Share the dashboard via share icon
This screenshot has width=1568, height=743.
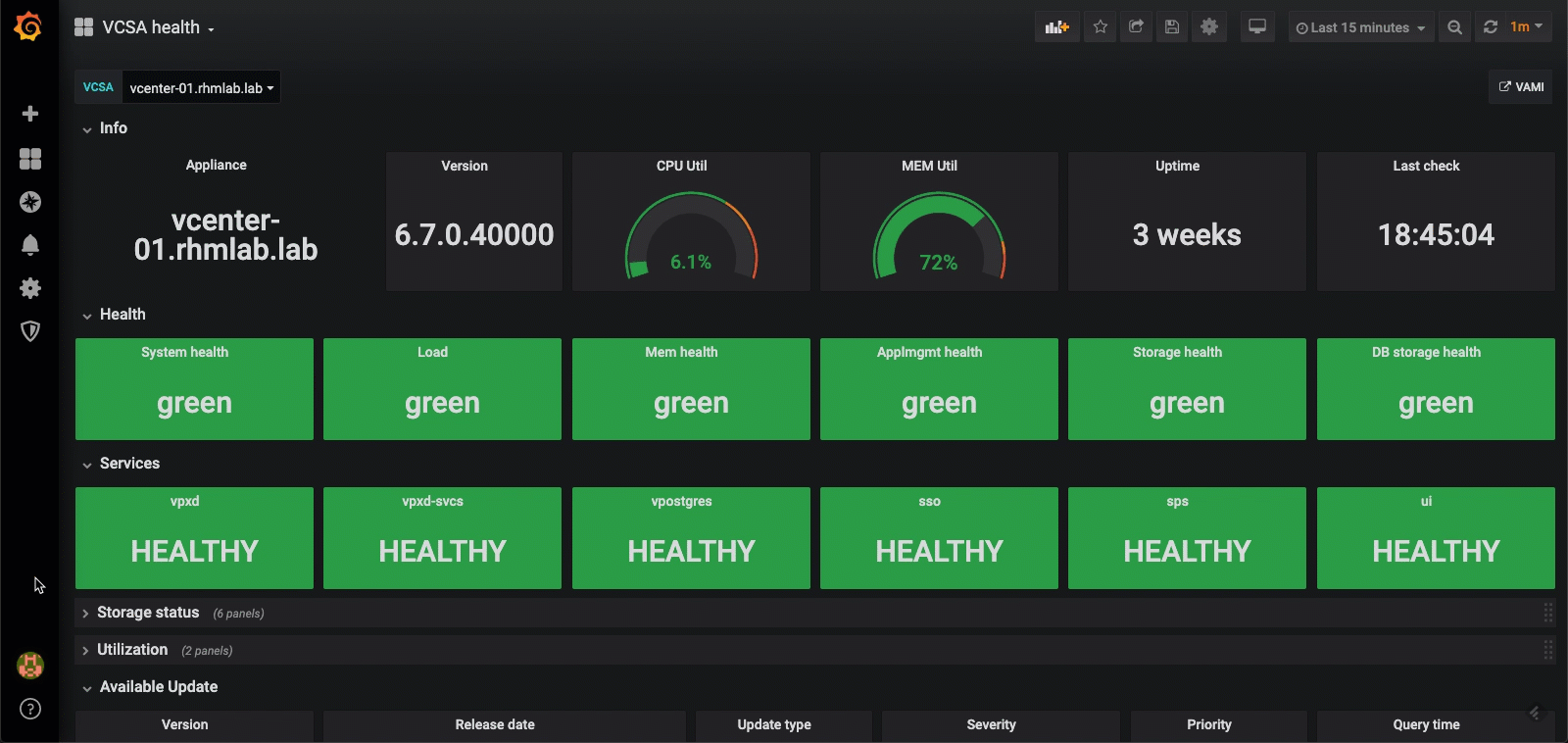click(x=1136, y=27)
